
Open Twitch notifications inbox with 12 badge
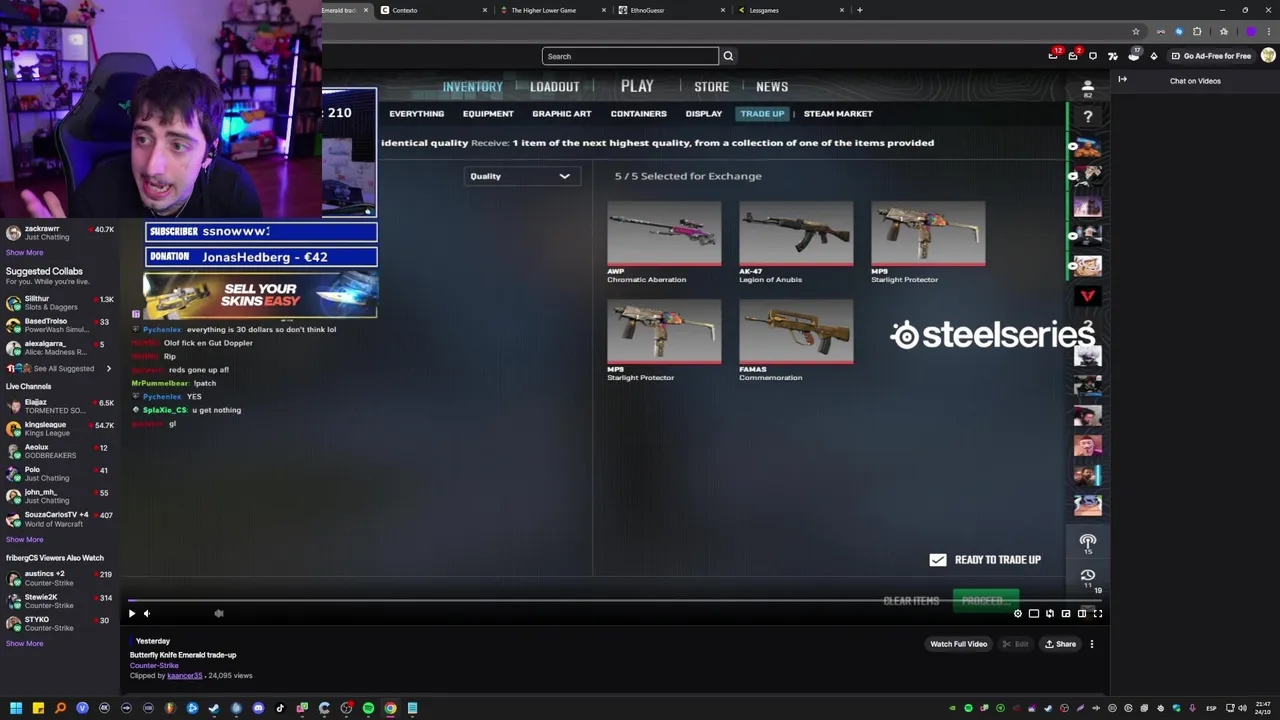point(1054,56)
